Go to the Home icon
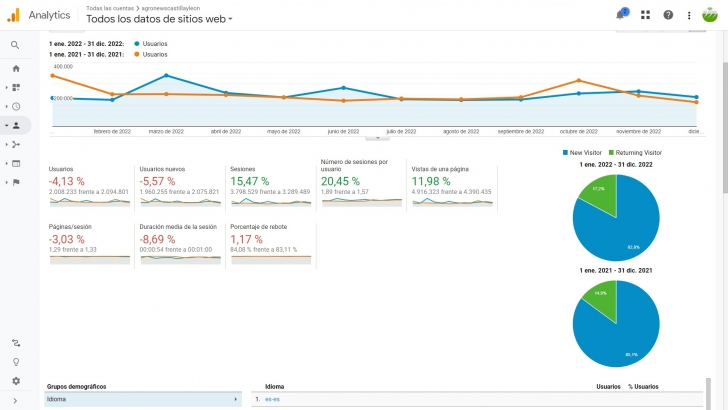Screen dimensions: 728x410 click(16, 68)
